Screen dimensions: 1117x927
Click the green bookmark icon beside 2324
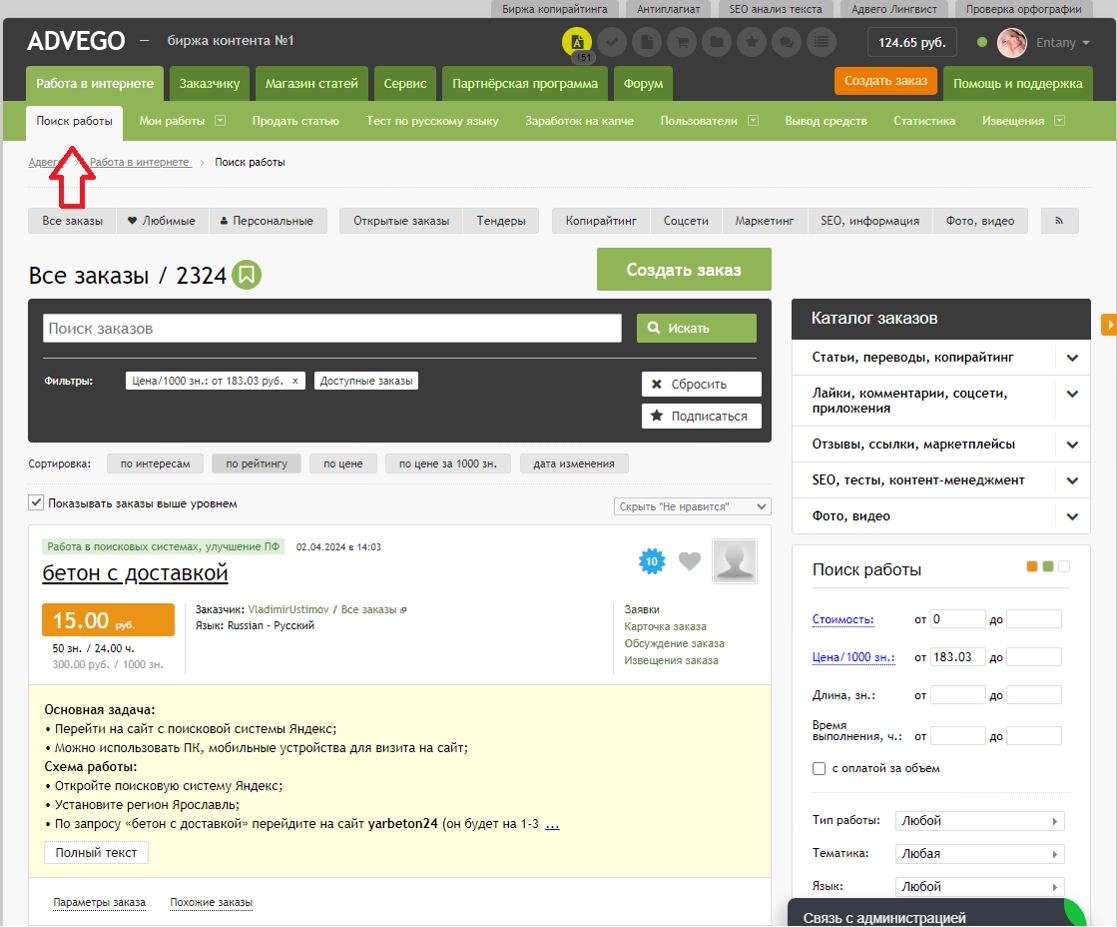point(246,274)
